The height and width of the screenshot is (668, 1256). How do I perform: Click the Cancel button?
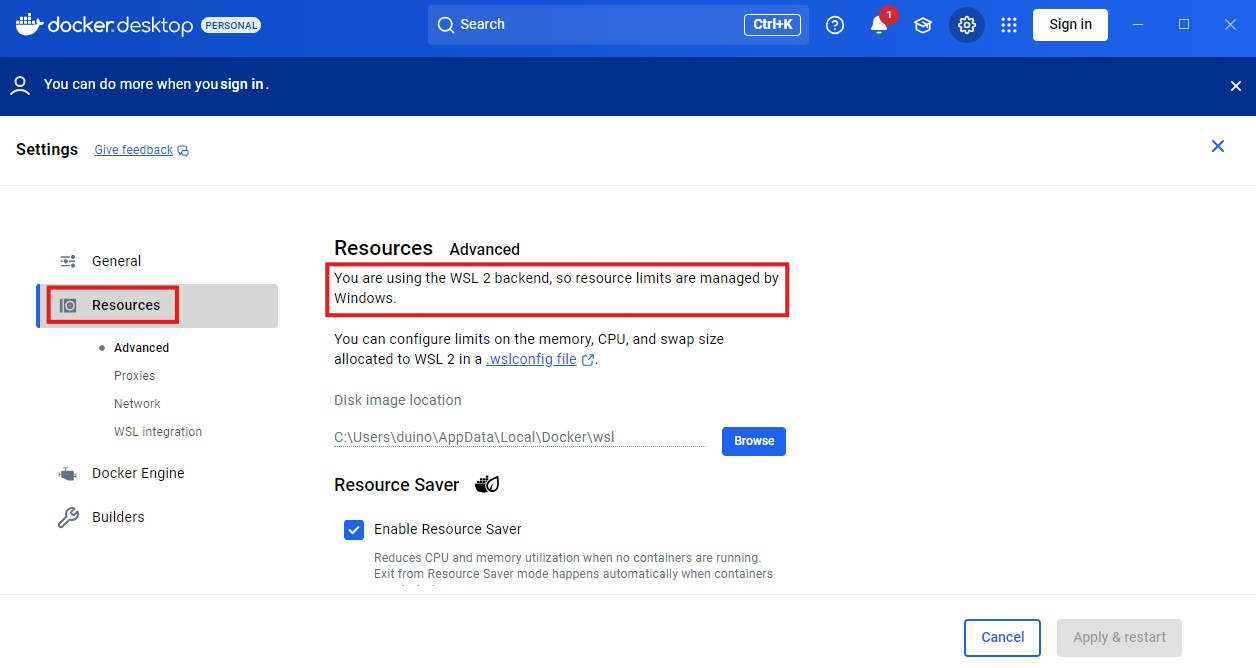click(1002, 638)
